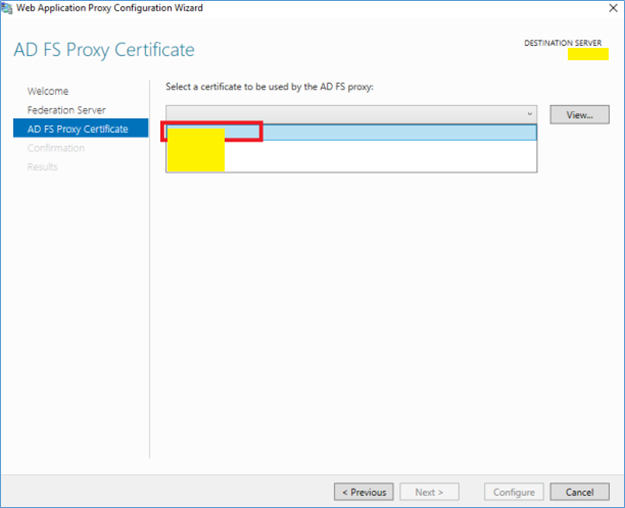Close the Web Application Proxy wizard window
The height and width of the screenshot is (508, 625).
coord(613,8)
